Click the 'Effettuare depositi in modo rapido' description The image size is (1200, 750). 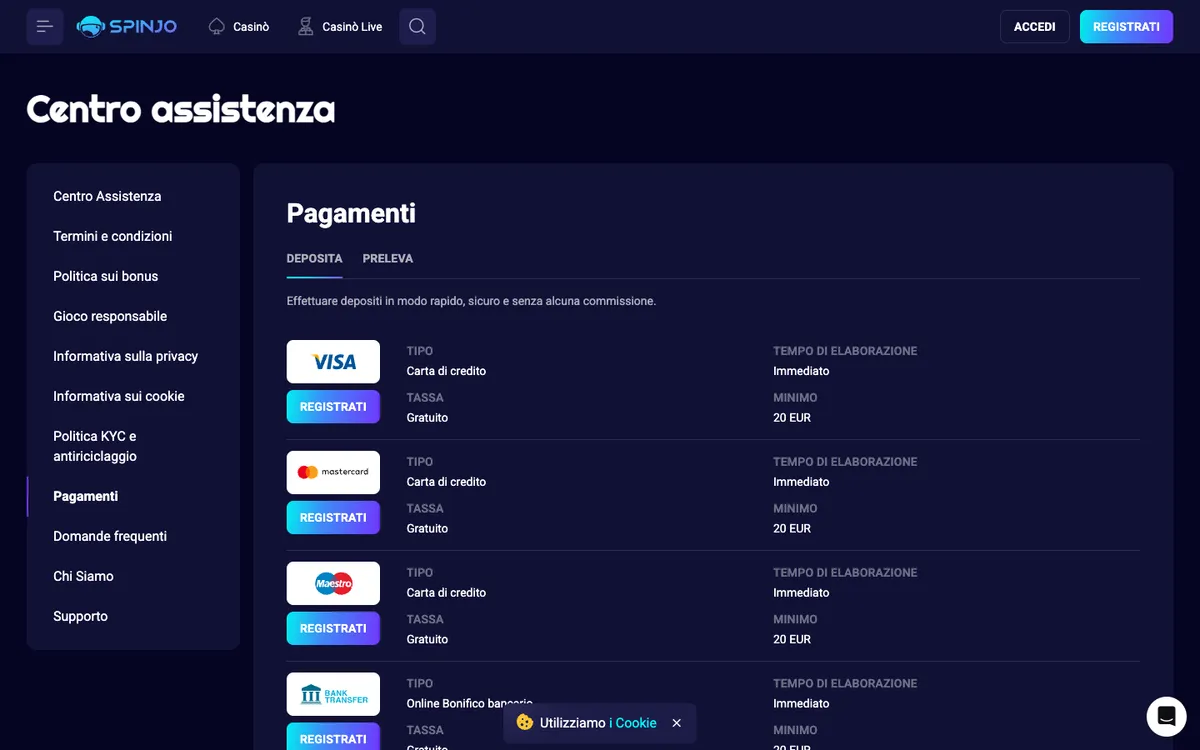[x=471, y=301]
